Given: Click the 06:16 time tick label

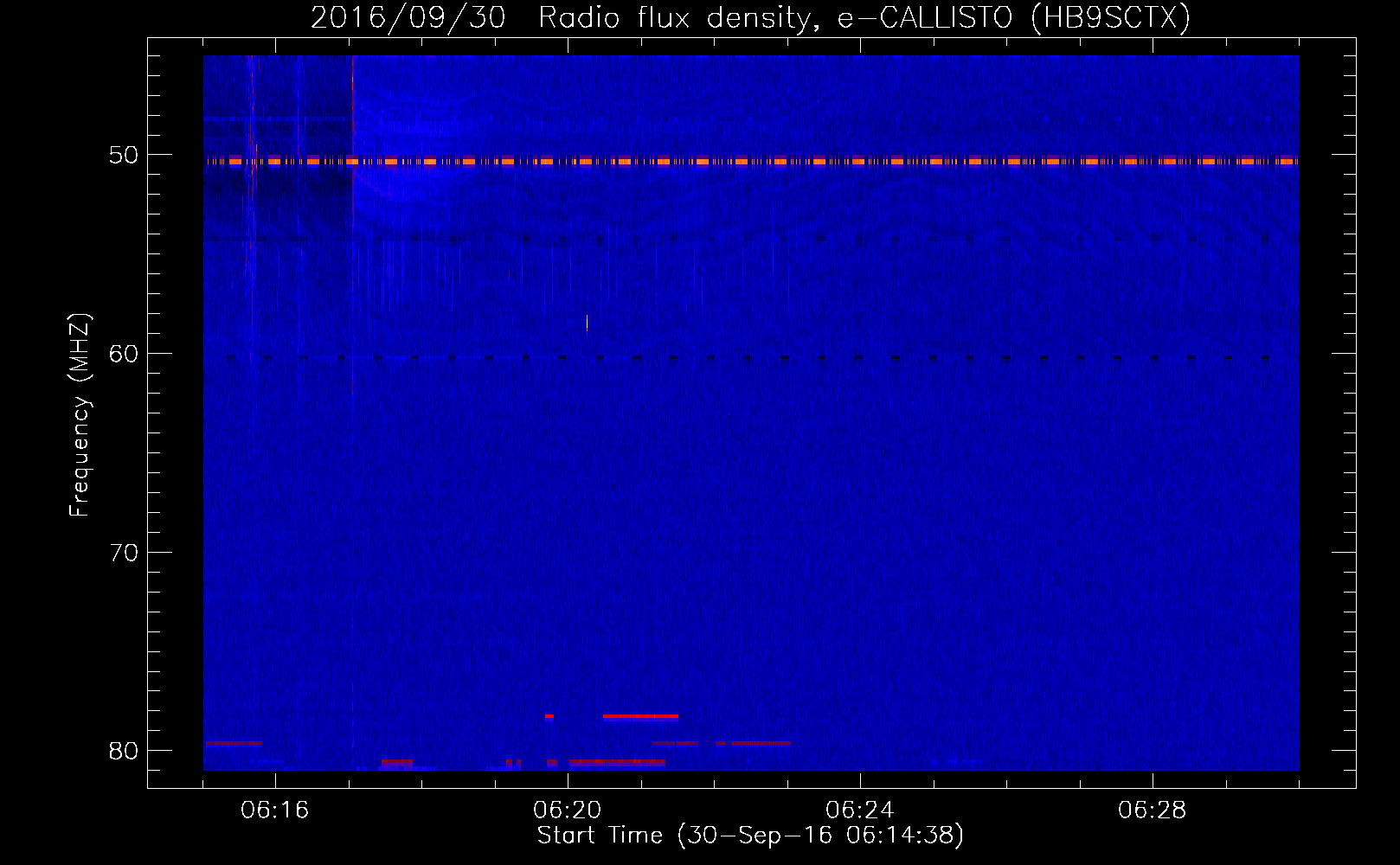Looking at the screenshot, I should click(275, 810).
